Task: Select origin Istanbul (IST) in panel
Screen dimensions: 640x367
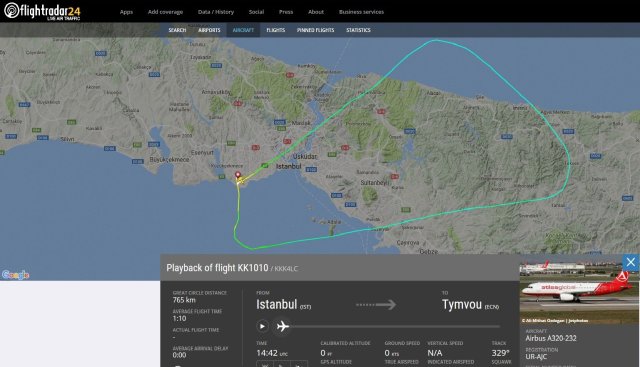Action: tap(283, 305)
